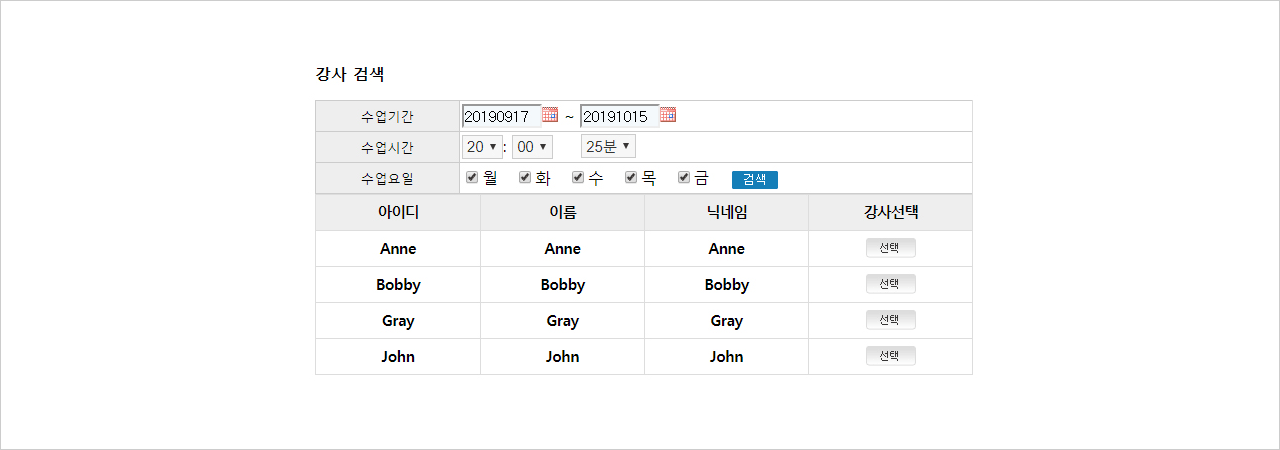Click the 닉네임 column header
This screenshot has height=450, width=1280.
[x=726, y=212]
